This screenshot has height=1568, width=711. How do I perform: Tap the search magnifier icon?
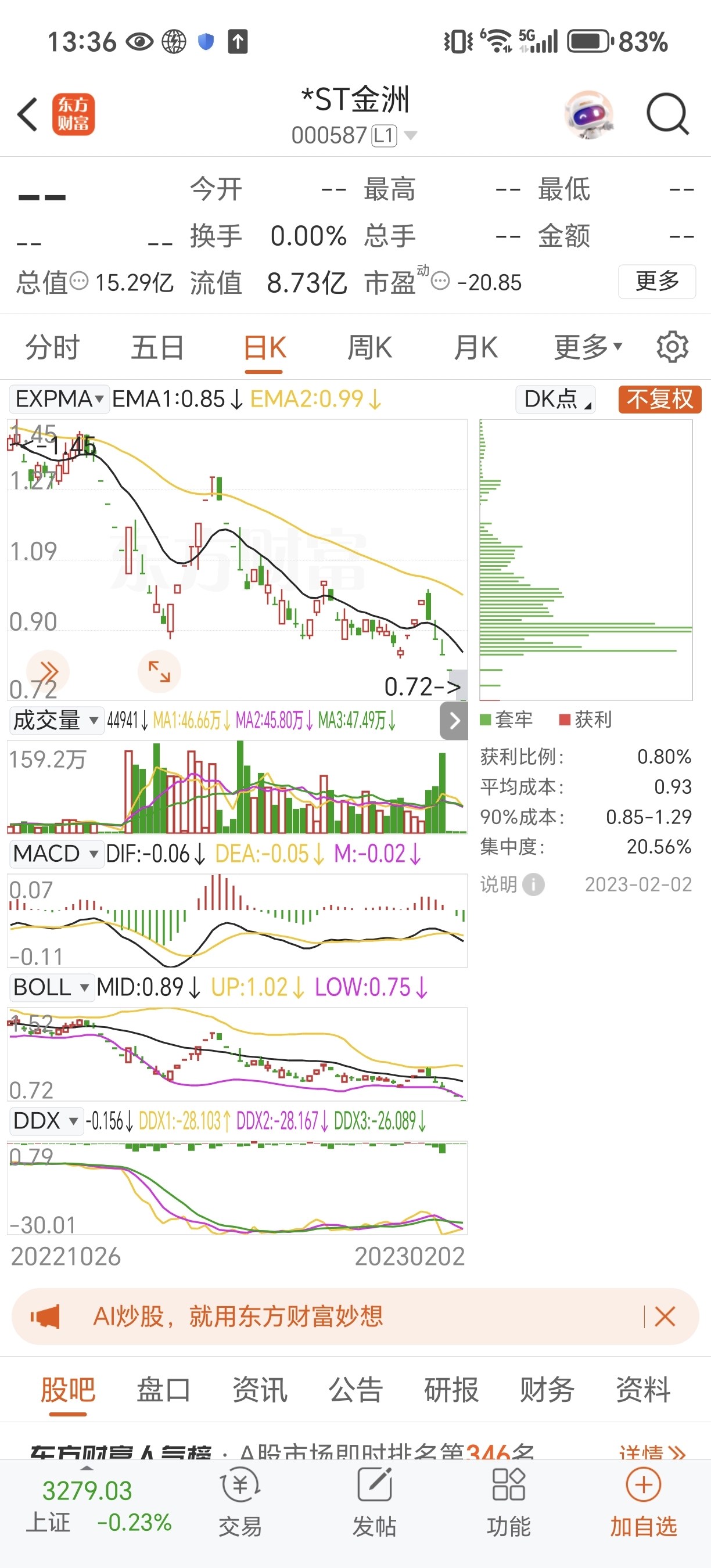[x=668, y=114]
